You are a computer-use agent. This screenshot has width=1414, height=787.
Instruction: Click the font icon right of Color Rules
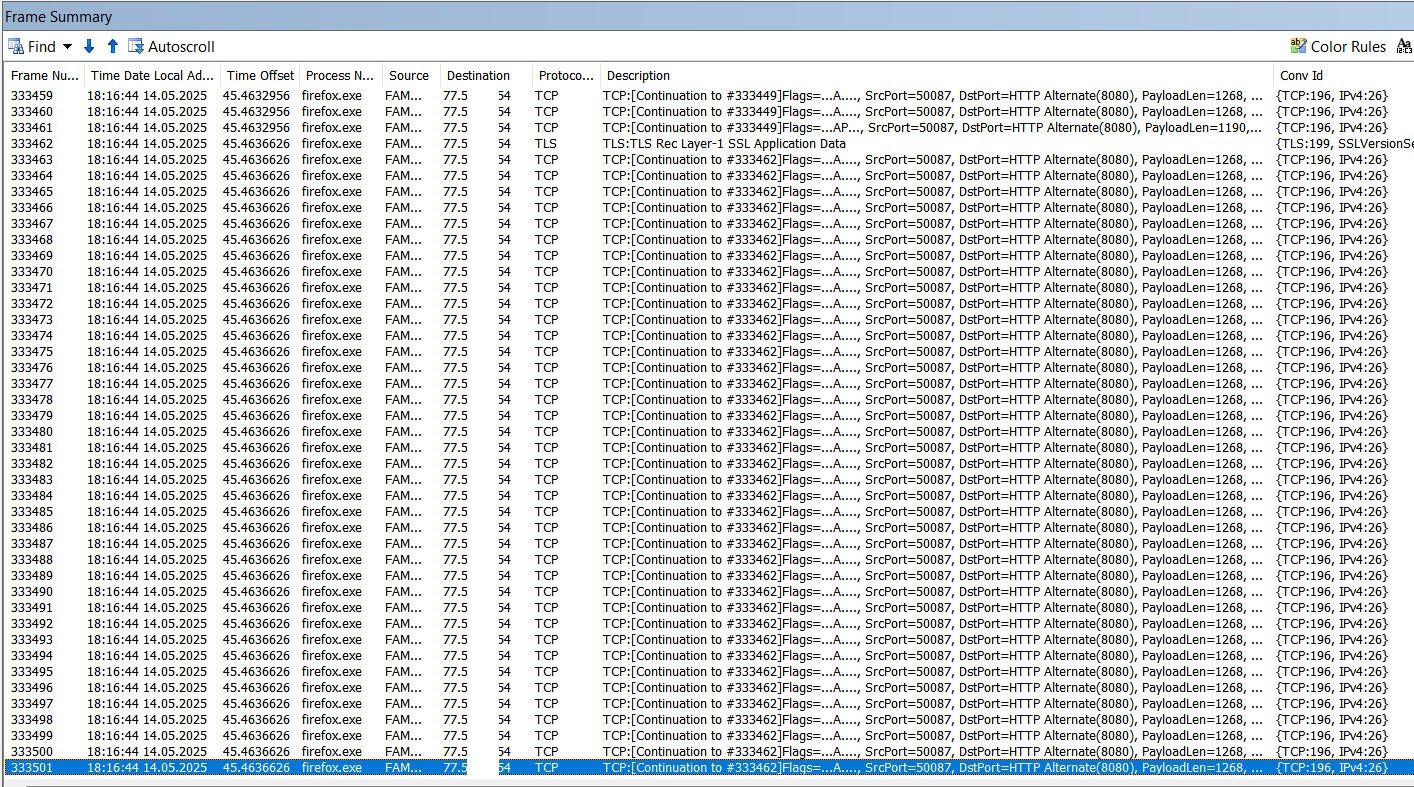[1404, 46]
